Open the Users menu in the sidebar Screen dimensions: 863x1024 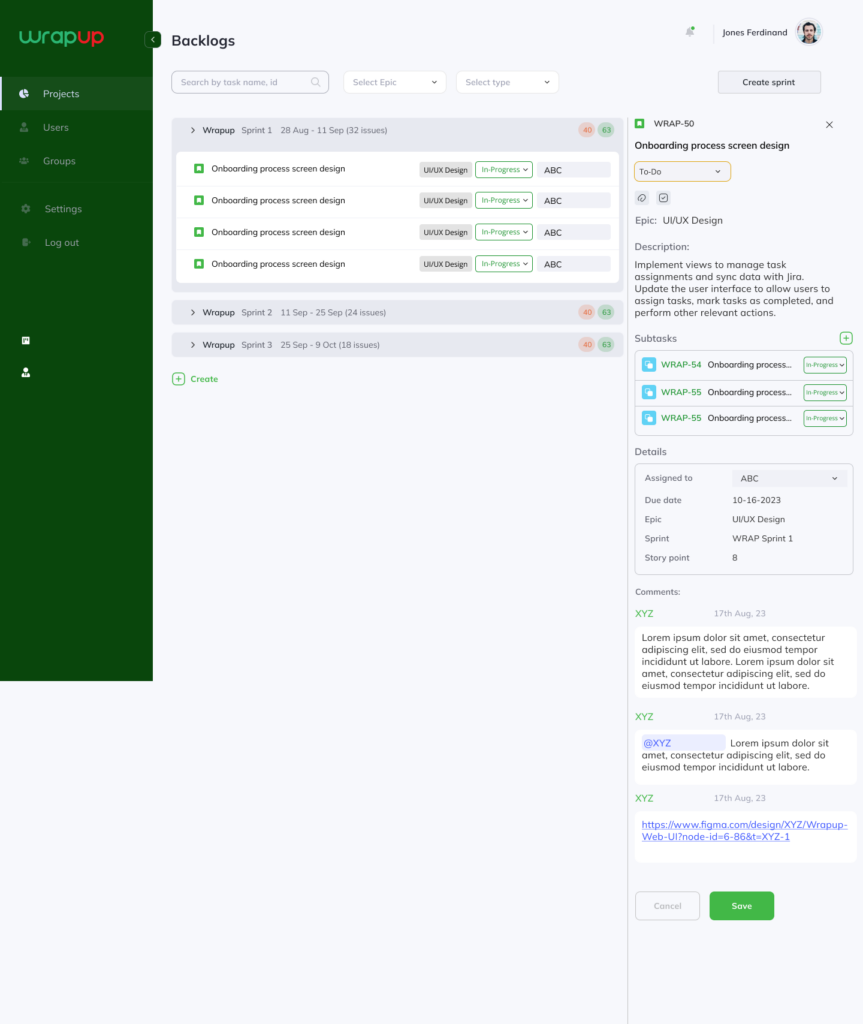pyautogui.click(x=56, y=128)
